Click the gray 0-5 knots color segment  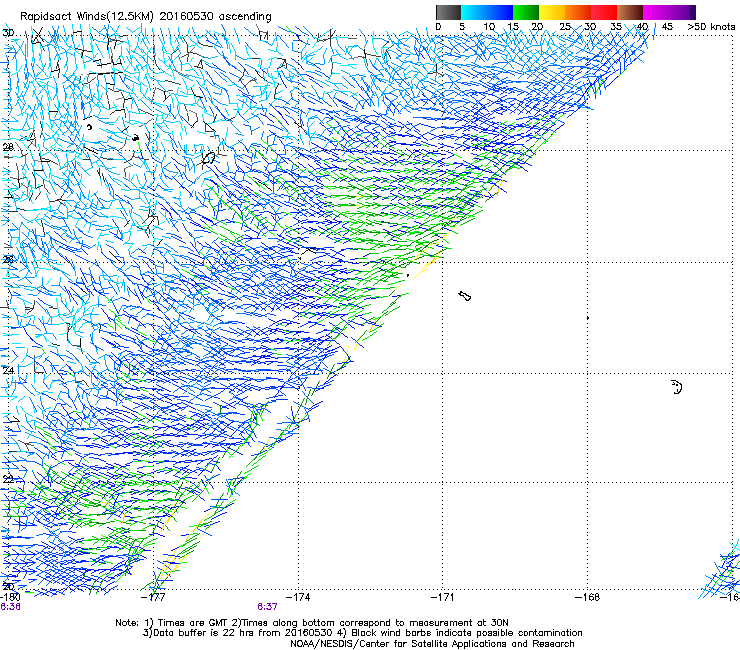[448, 12]
